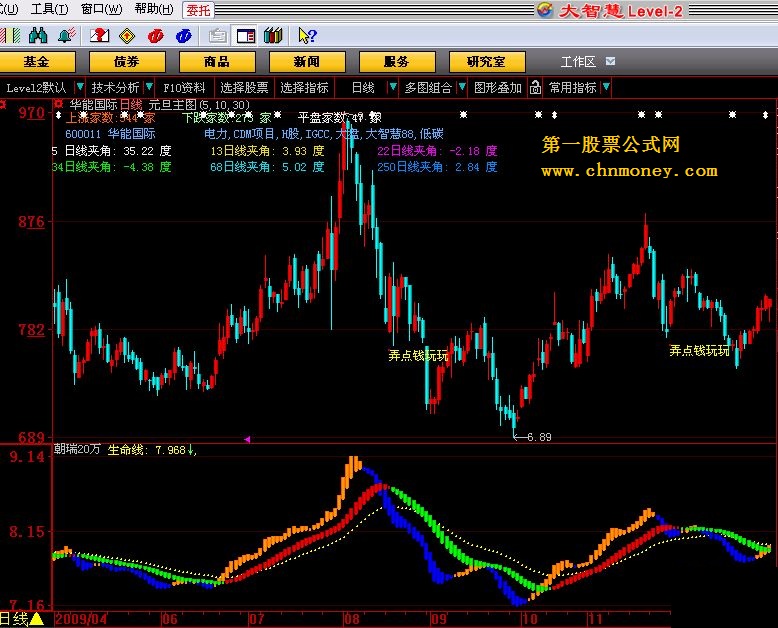This screenshot has height=628, width=778.
Task: Click the 图形叠加 overlay button
Action: [498, 88]
